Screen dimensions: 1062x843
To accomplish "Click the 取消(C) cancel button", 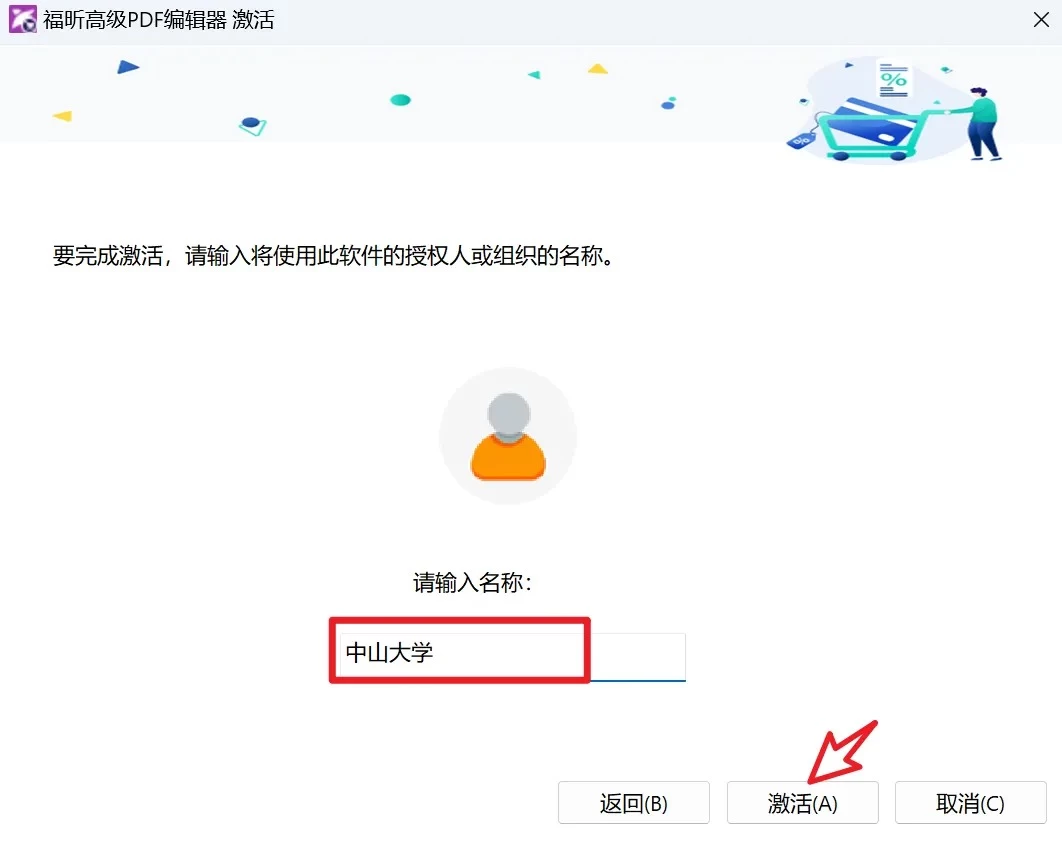I will (x=971, y=803).
